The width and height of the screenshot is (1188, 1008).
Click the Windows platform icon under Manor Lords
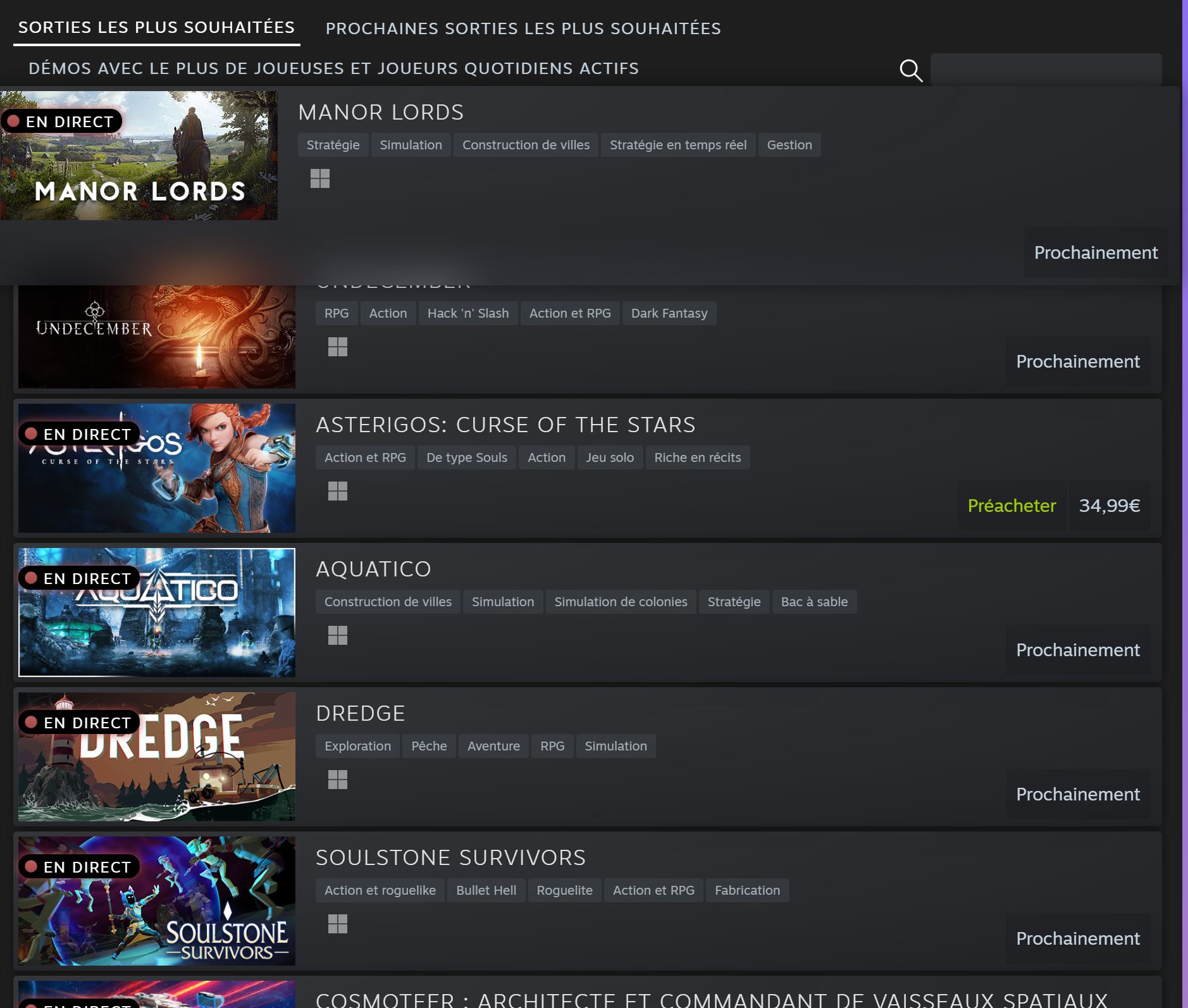point(320,180)
